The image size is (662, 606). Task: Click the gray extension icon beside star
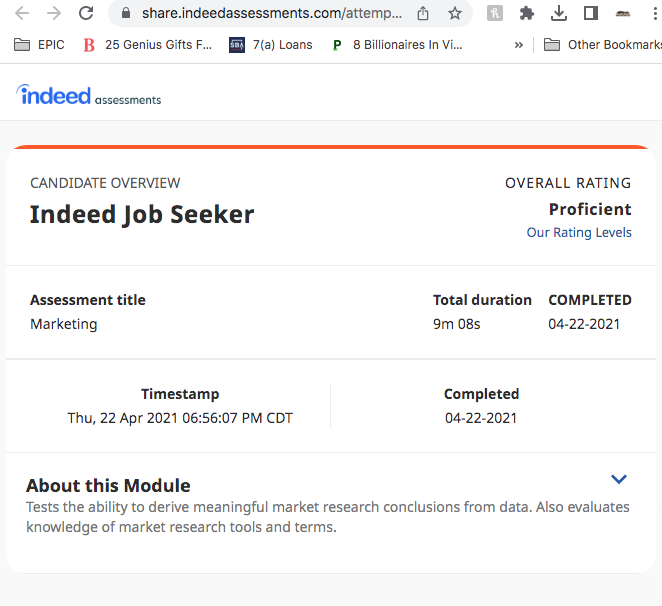[494, 14]
